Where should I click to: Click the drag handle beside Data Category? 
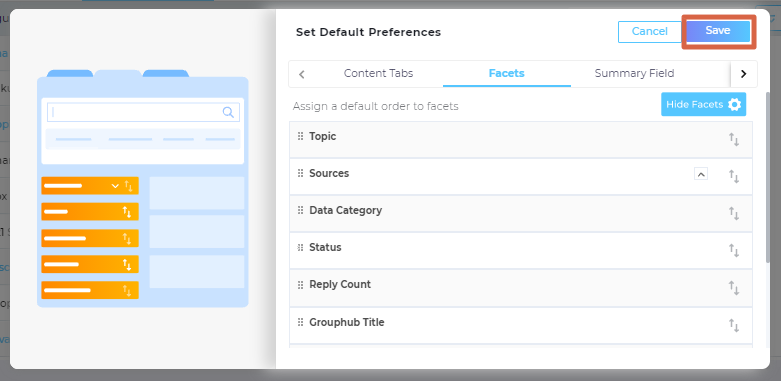300,210
